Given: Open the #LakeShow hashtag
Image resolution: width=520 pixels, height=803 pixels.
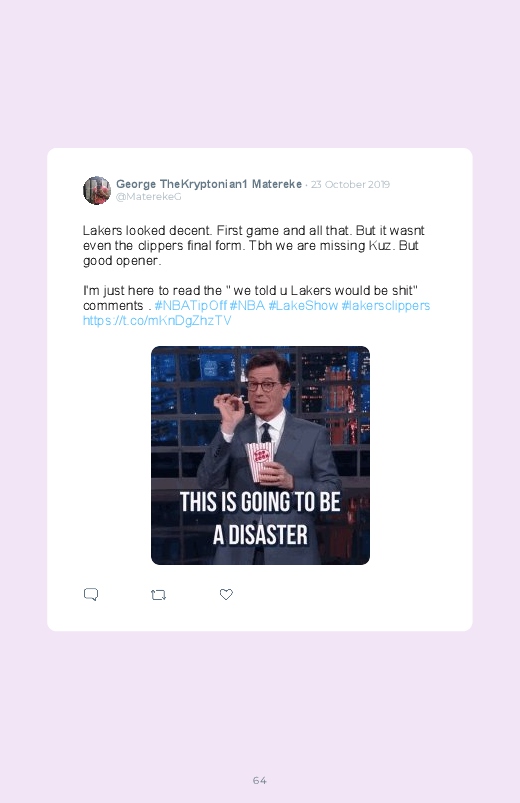Looking at the screenshot, I should pos(303,306).
